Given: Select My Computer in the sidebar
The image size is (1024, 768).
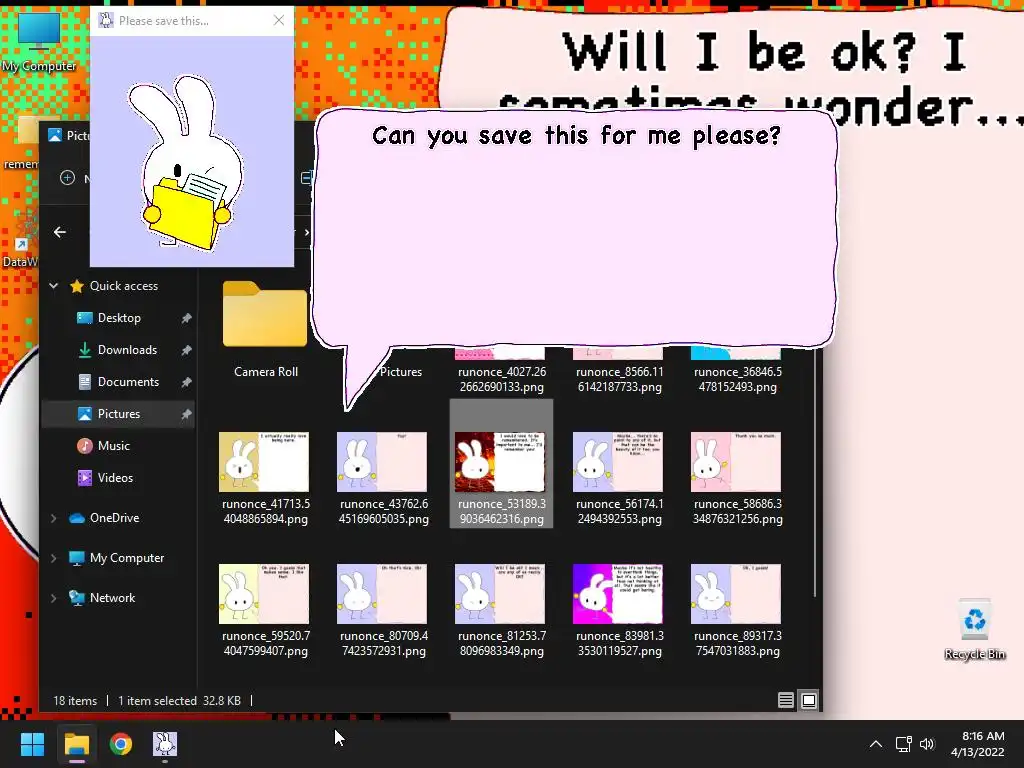Looking at the screenshot, I should [127, 558].
